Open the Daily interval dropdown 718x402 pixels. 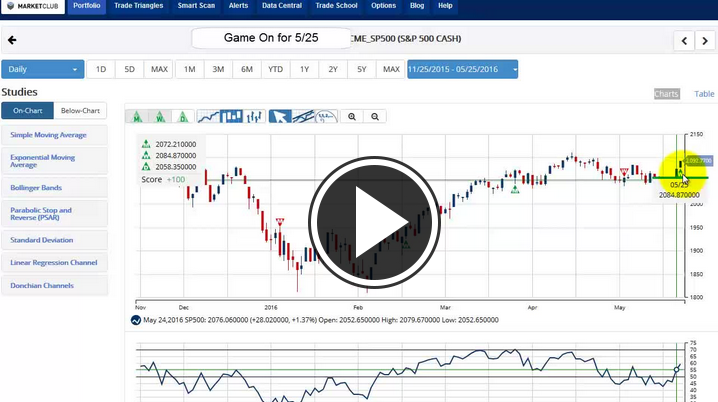tap(43, 69)
